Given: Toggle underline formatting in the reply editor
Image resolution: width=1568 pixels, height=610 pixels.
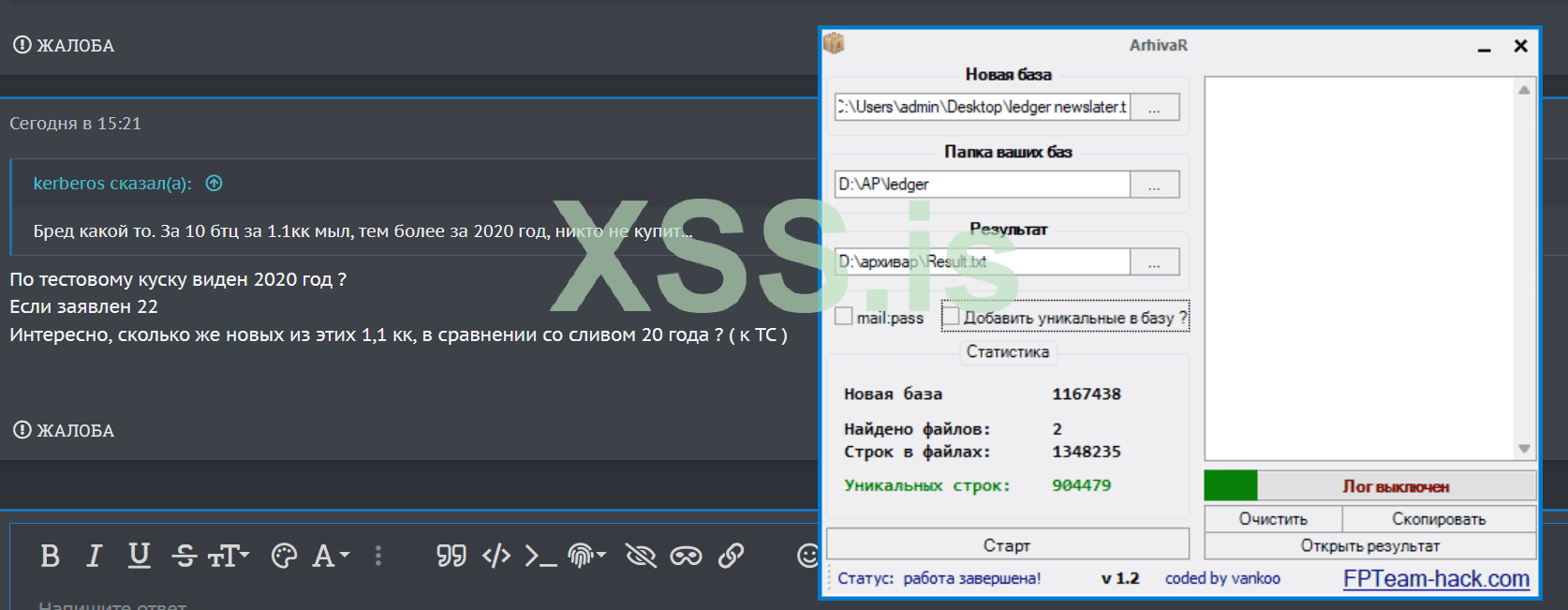Looking at the screenshot, I should tap(139, 556).
